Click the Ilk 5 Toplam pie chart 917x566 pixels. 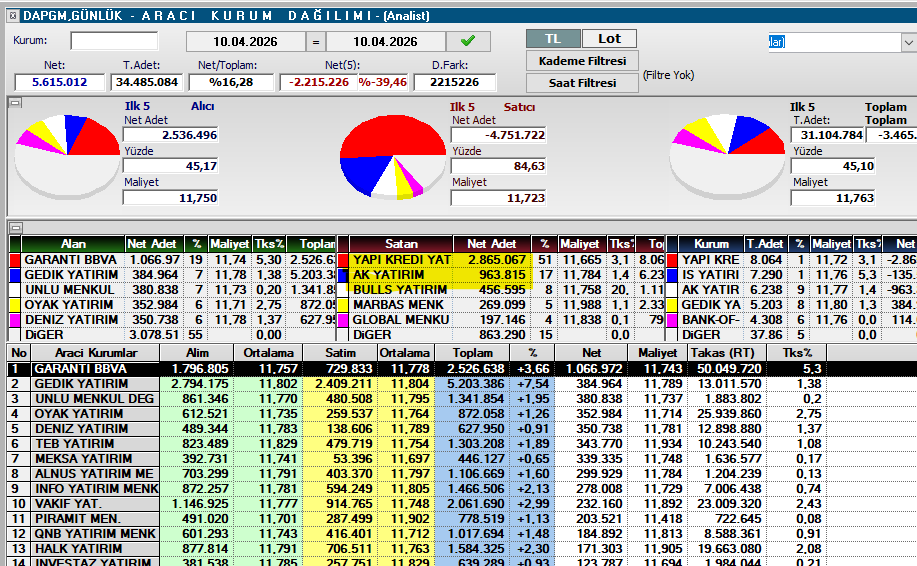pos(727,155)
